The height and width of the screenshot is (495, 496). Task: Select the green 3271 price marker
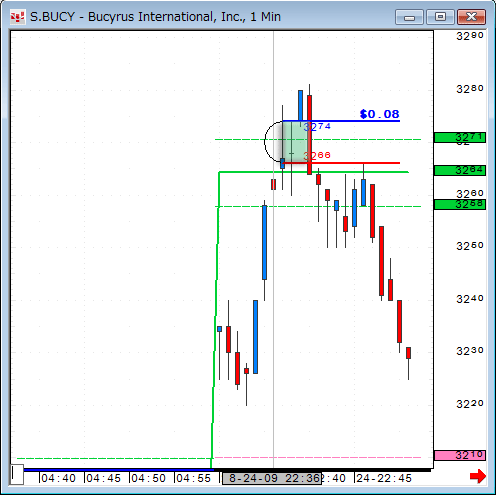point(460,137)
